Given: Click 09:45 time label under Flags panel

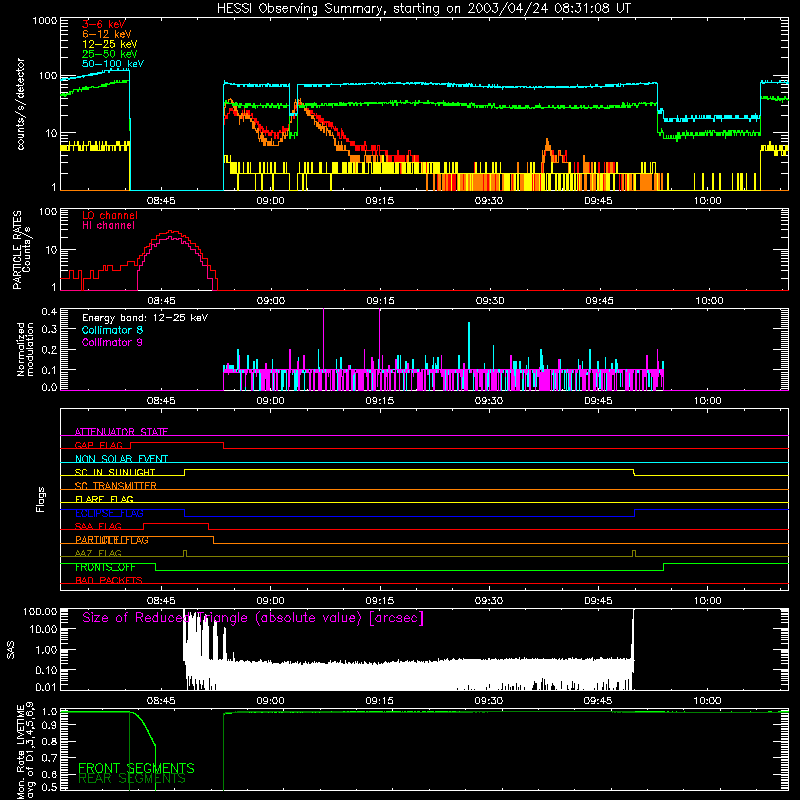Looking at the screenshot, I should (598, 601).
